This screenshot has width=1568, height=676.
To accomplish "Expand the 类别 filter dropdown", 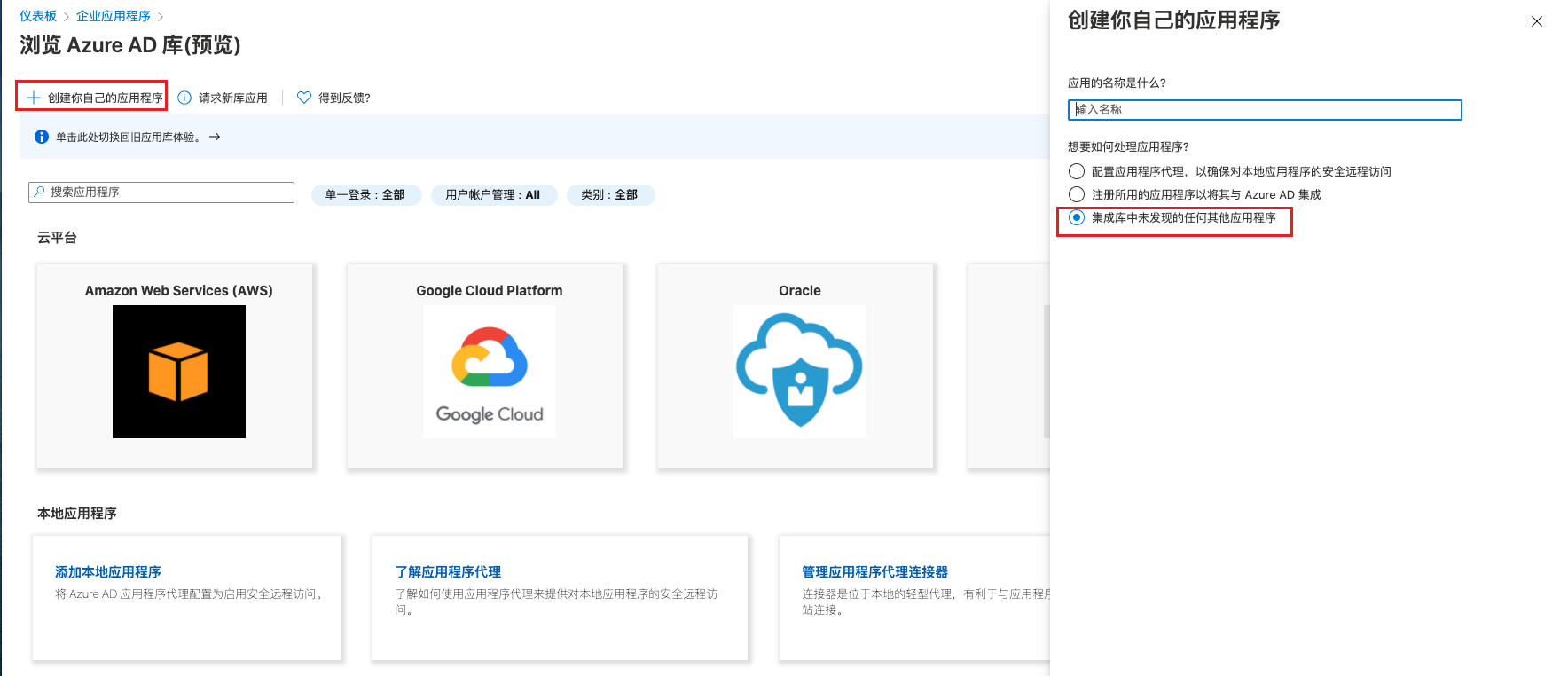I will 609,195.
